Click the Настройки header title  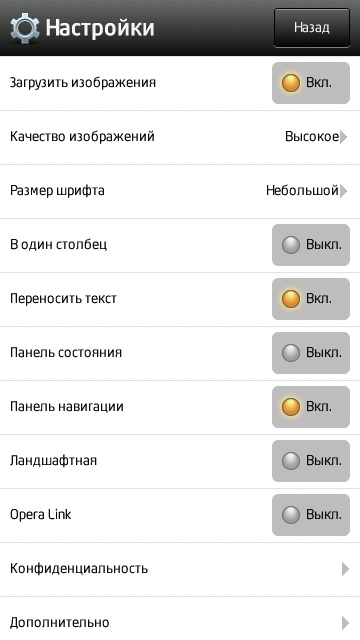pos(100,28)
